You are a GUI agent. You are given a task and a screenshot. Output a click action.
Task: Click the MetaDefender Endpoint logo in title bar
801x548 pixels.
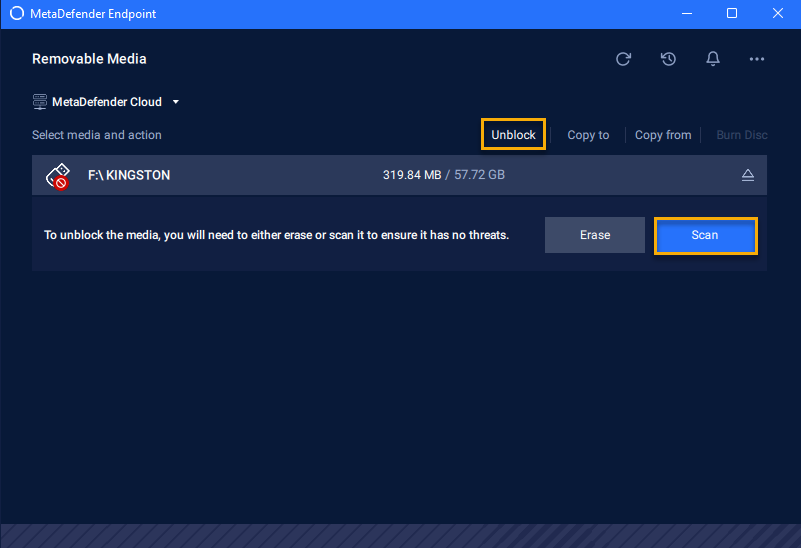pyautogui.click(x=17, y=13)
